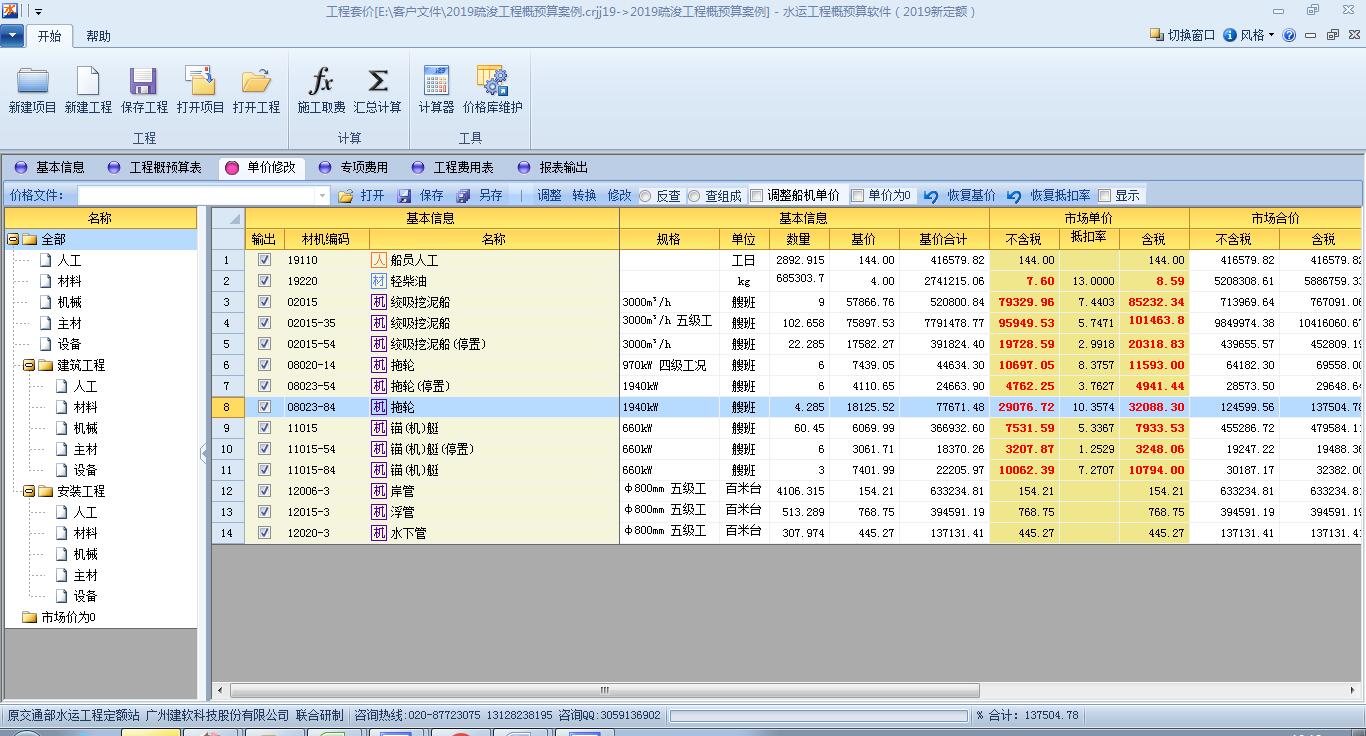The image size is (1366, 736).
Task: Enable the 单价为0 checkbox
Action: click(857, 196)
